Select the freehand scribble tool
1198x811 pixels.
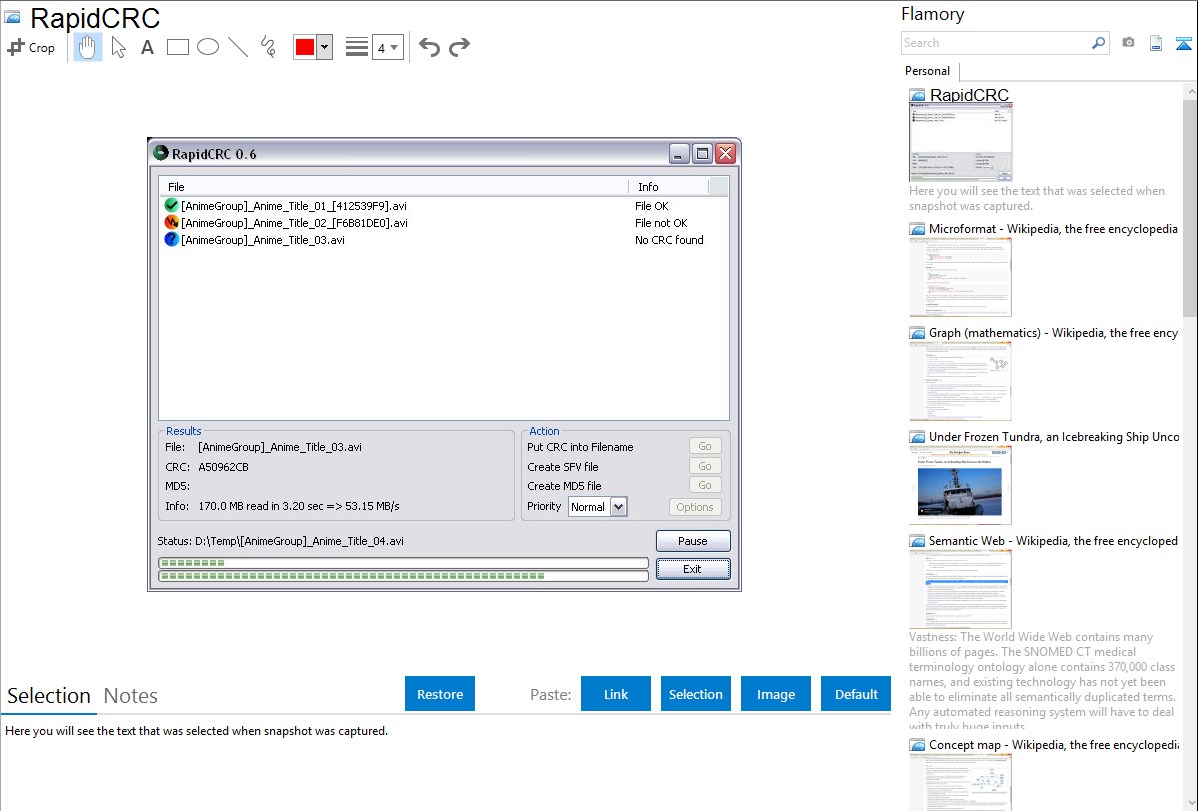(x=268, y=47)
